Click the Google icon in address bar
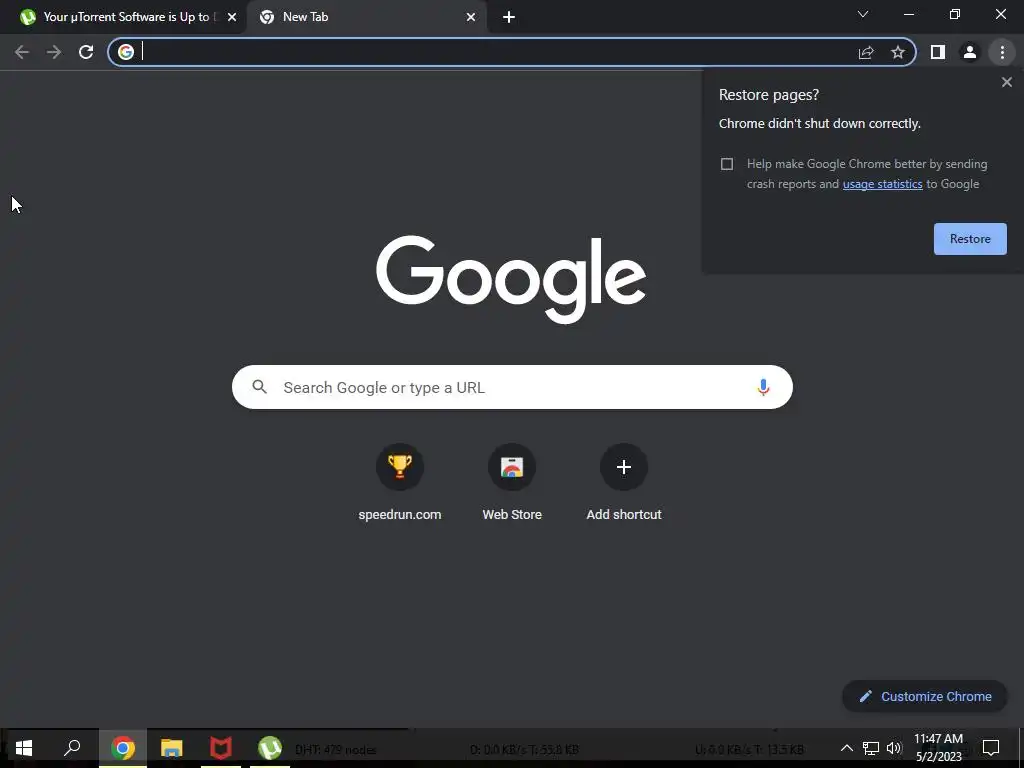 coord(126,52)
